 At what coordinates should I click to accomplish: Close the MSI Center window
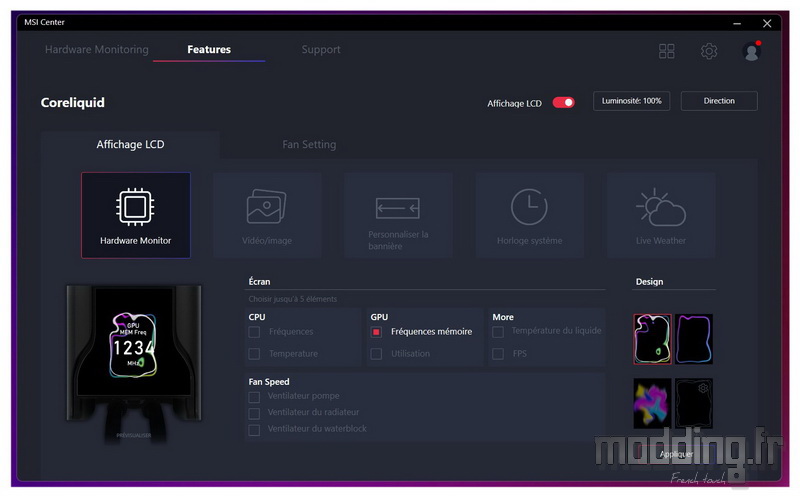point(767,23)
